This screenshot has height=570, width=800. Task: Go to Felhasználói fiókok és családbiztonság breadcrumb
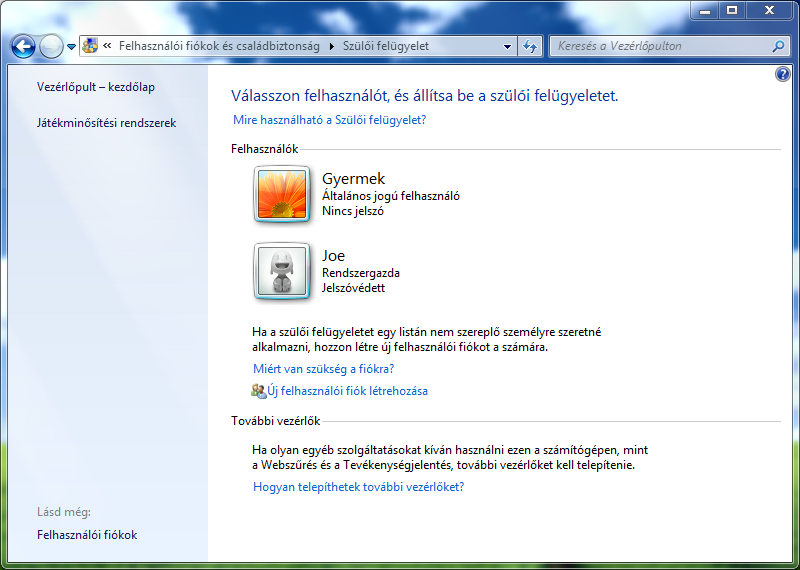pos(219,46)
